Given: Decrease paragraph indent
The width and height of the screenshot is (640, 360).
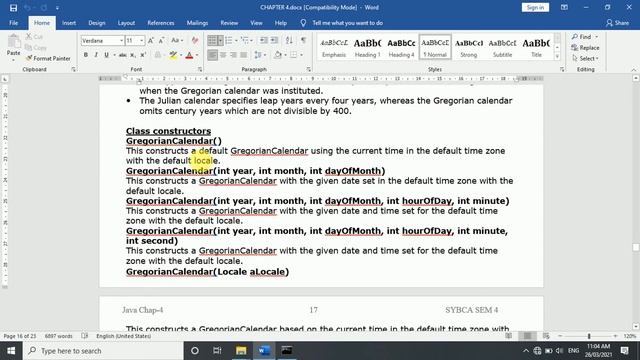Looking at the screenshot, I should (264, 40).
